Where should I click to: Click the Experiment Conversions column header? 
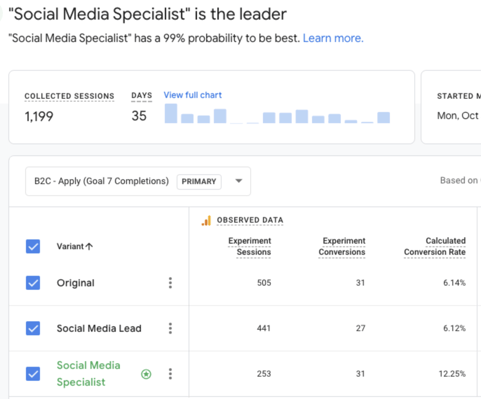point(342,246)
